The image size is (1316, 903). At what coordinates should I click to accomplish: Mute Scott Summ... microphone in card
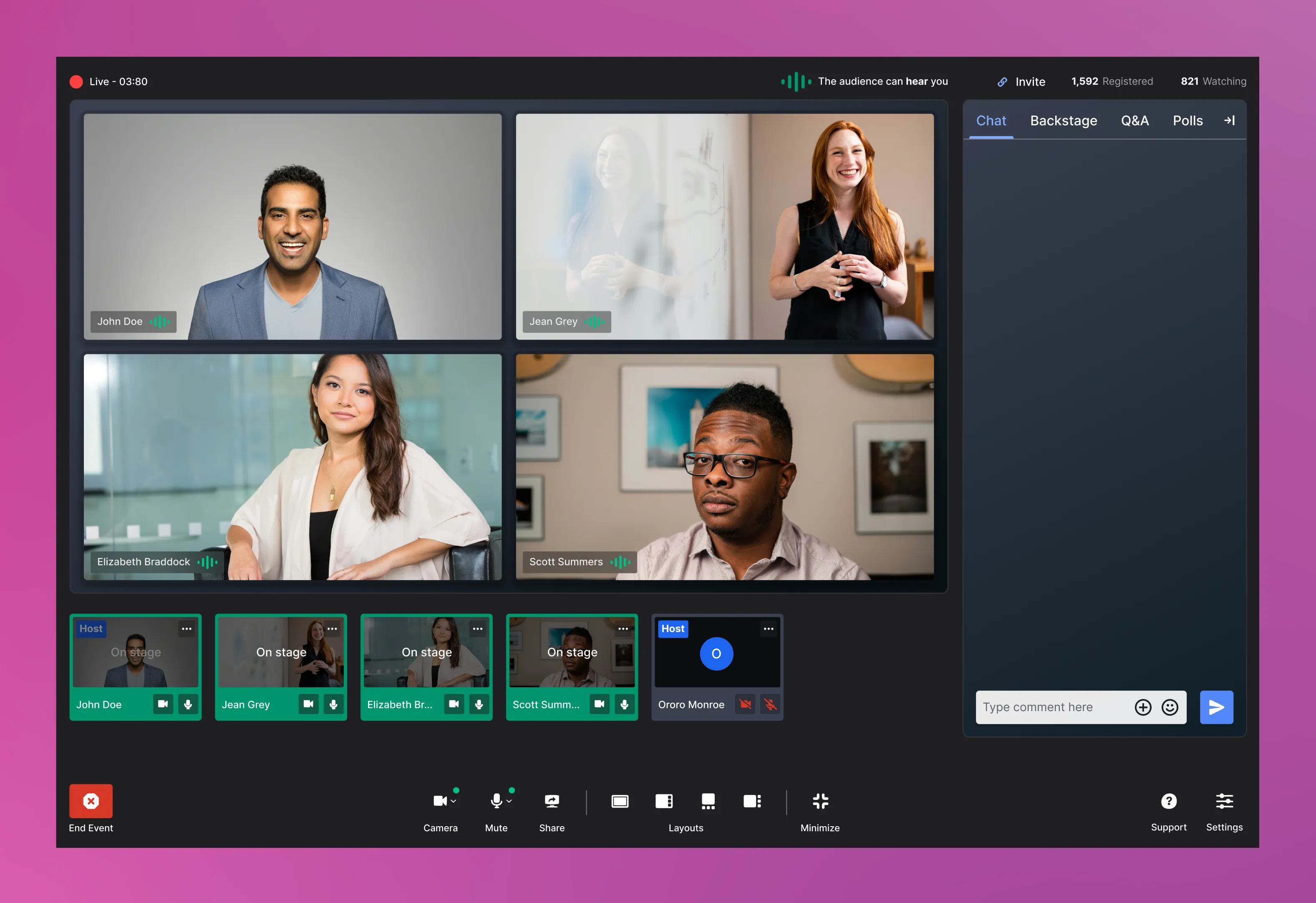[x=625, y=704]
